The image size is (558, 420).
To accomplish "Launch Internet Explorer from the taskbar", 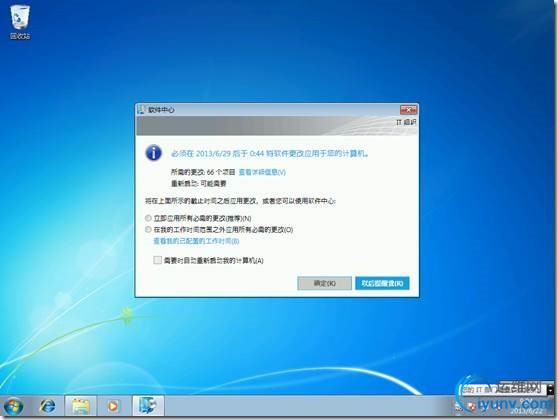I will coord(47,406).
